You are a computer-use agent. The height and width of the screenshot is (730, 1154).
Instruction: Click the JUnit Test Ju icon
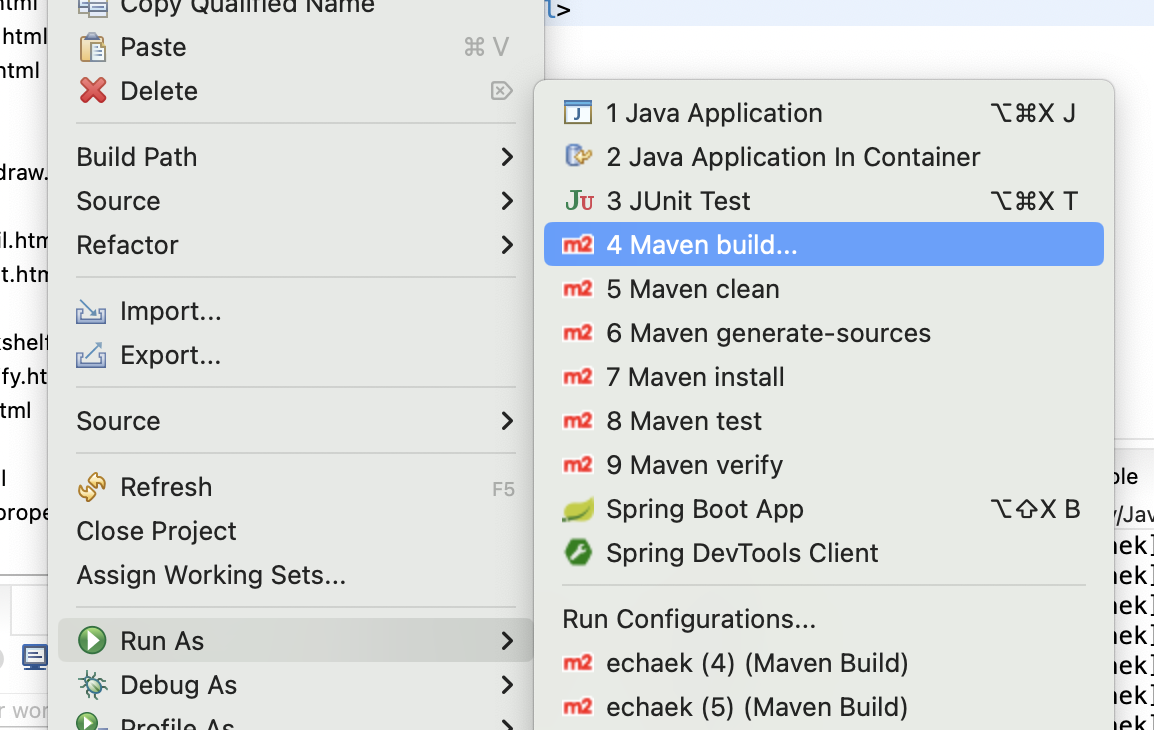579,200
